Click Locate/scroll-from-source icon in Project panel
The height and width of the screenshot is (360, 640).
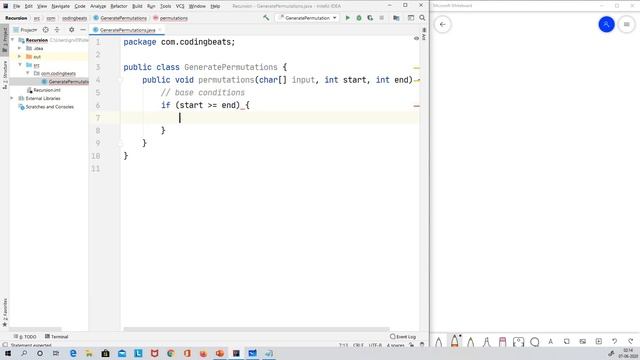tap(46, 30)
